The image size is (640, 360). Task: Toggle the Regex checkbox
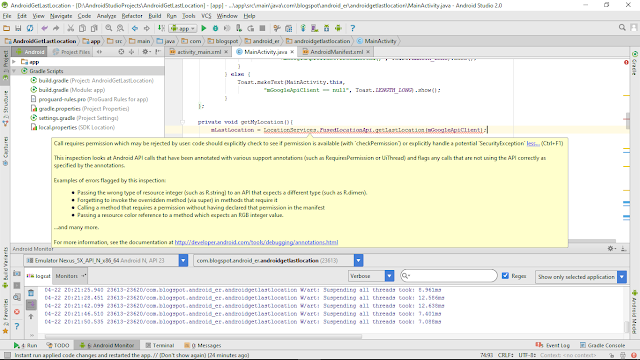tap(505, 276)
